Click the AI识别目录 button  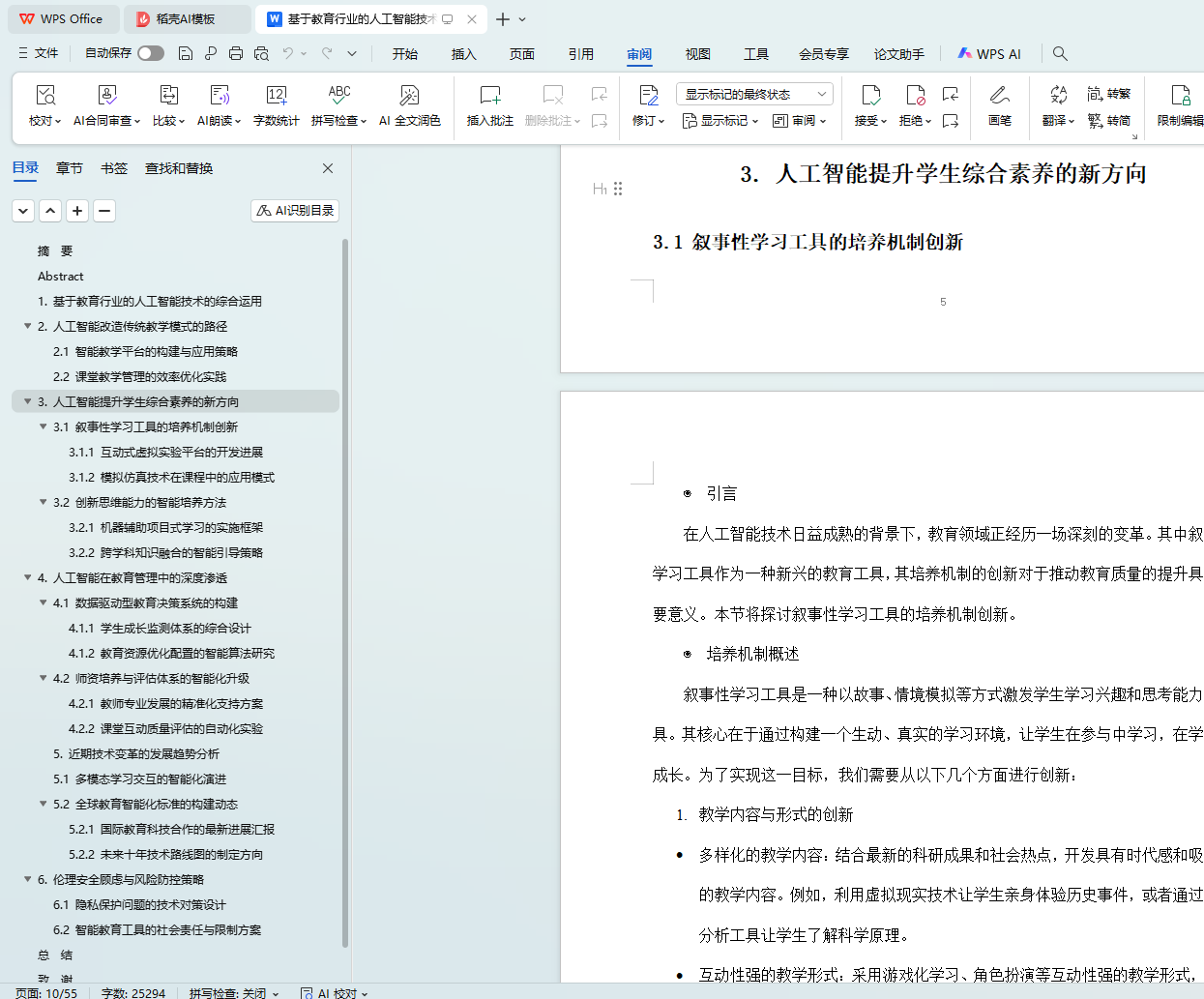(295, 210)
